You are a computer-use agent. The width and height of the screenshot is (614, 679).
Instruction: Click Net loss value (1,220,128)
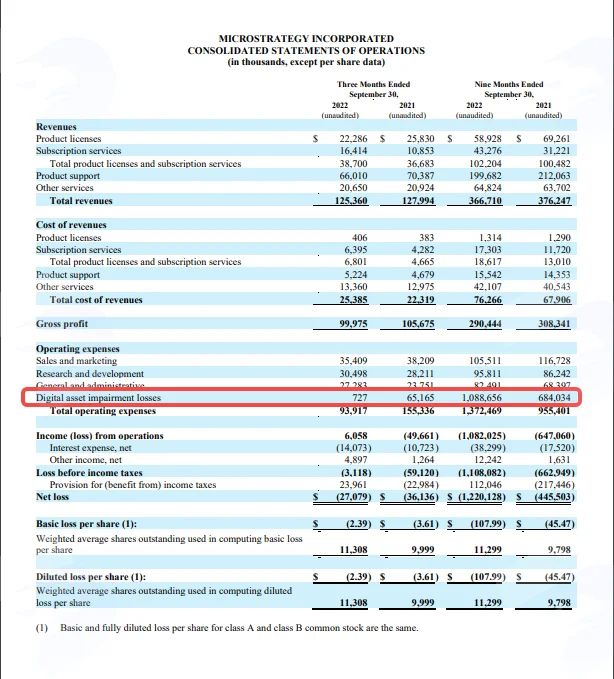tap(480, 497)
